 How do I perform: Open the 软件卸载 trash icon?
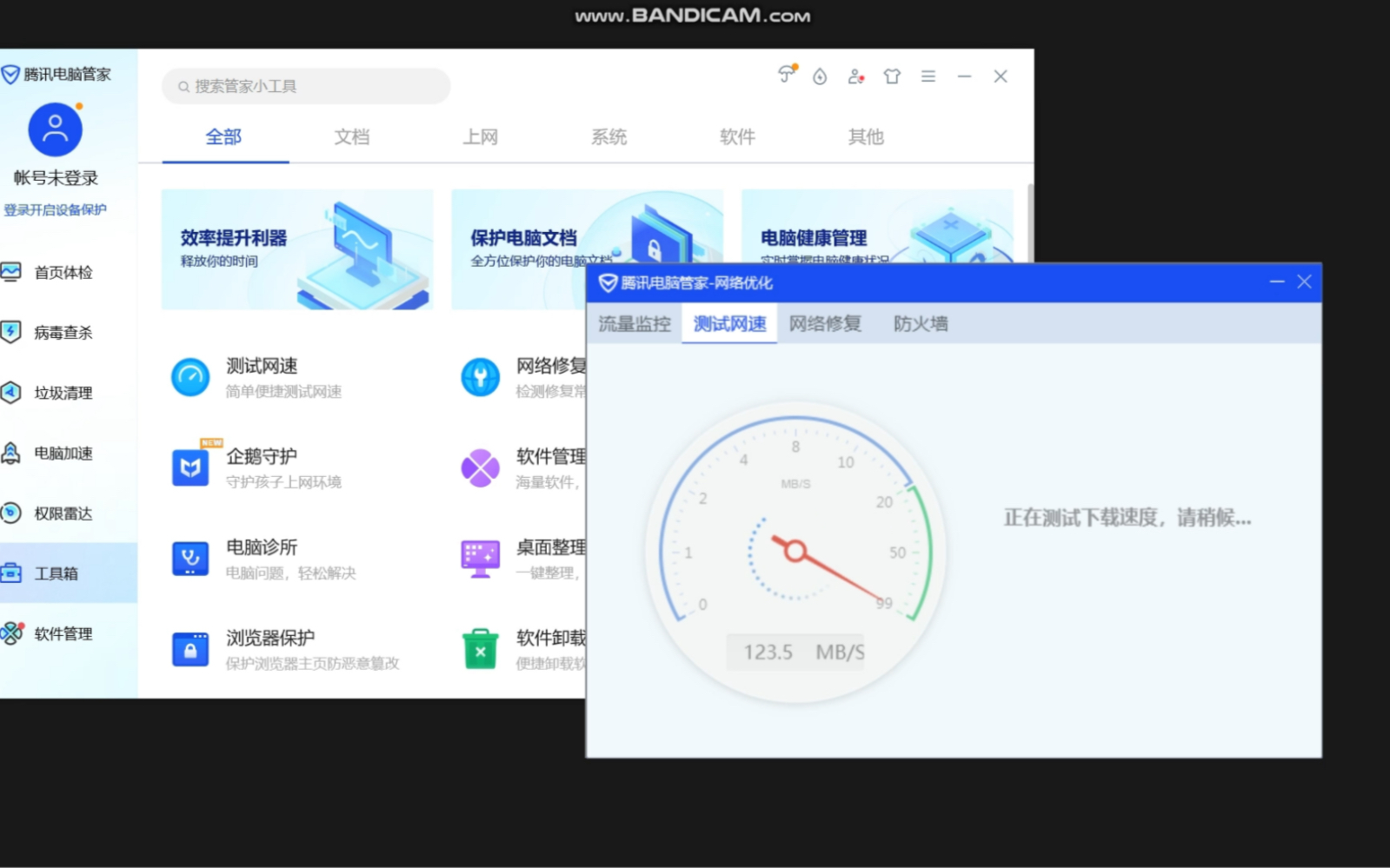(480, 649)
